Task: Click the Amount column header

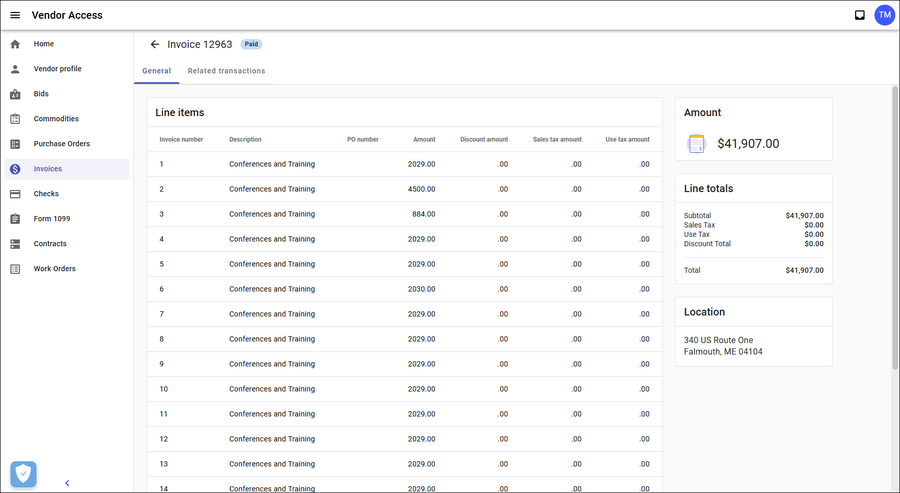Action: pos(424,139)
